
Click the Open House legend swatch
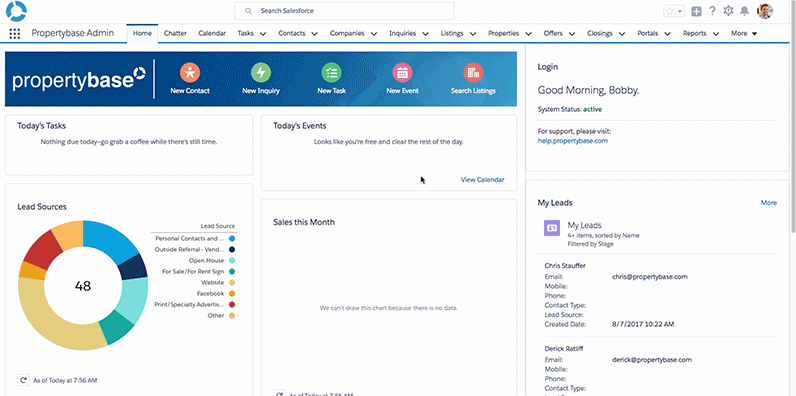(232, 260)
